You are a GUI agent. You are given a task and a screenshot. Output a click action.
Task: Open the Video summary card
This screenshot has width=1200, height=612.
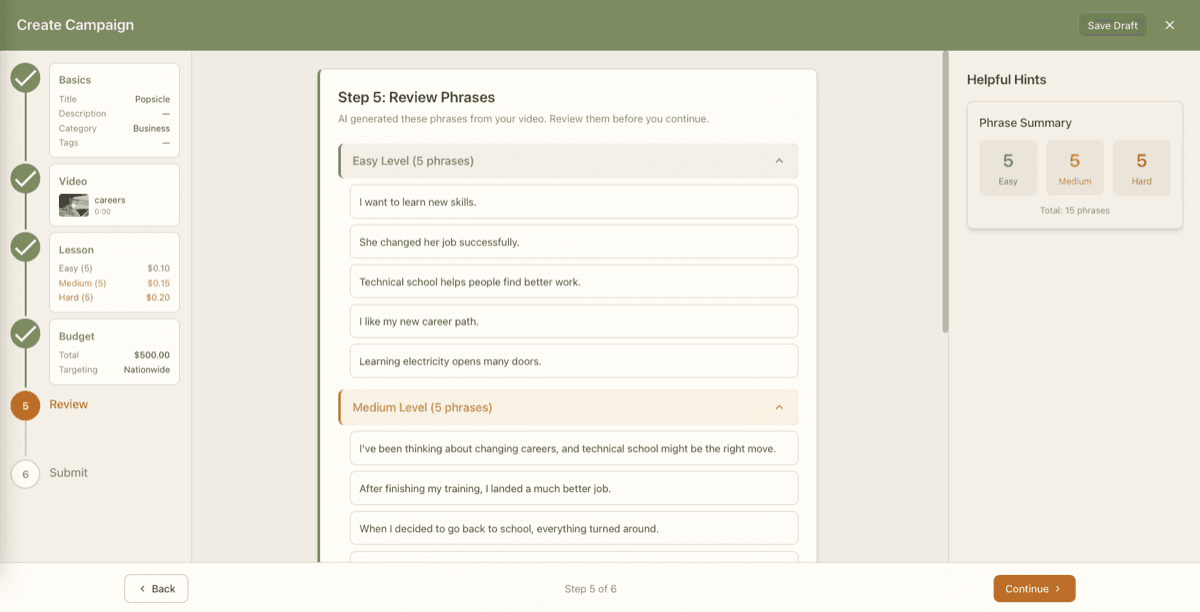pos(115,195)
